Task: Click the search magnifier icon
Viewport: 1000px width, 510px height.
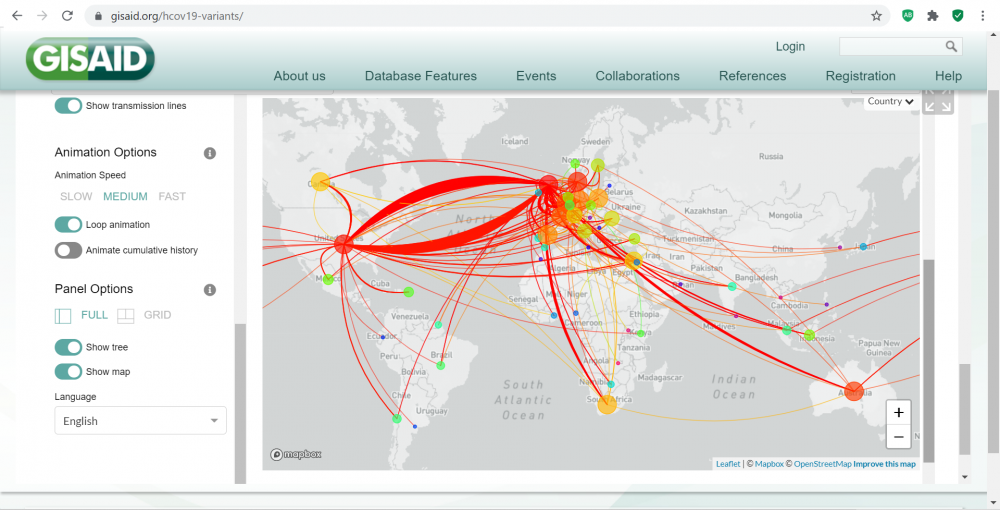Action: click(x=951, y=47)
